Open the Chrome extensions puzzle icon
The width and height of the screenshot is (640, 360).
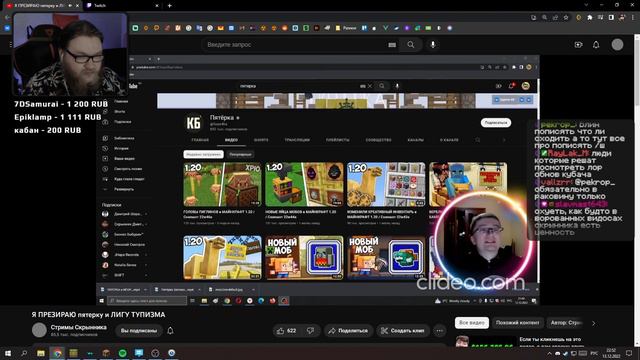pos(589,18)
